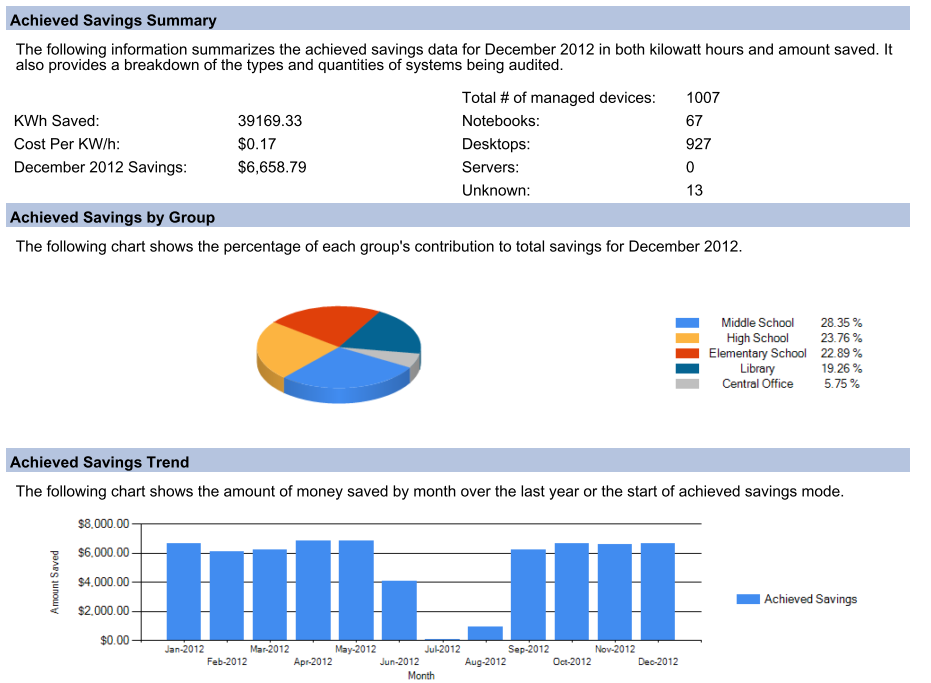Image resolution: width=931 pixels, height=683 pixels.
Task: Click the Middle School blue legend swatch
Action: (687, 323)
